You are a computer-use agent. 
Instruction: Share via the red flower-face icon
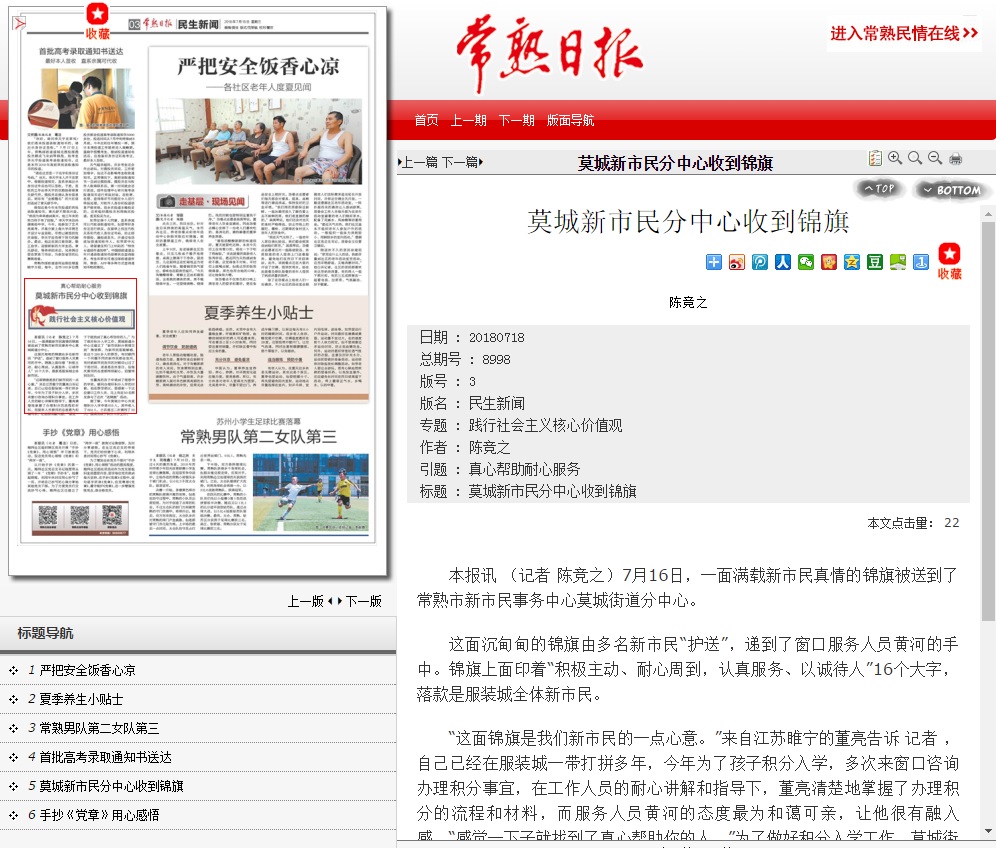(829, 262)
